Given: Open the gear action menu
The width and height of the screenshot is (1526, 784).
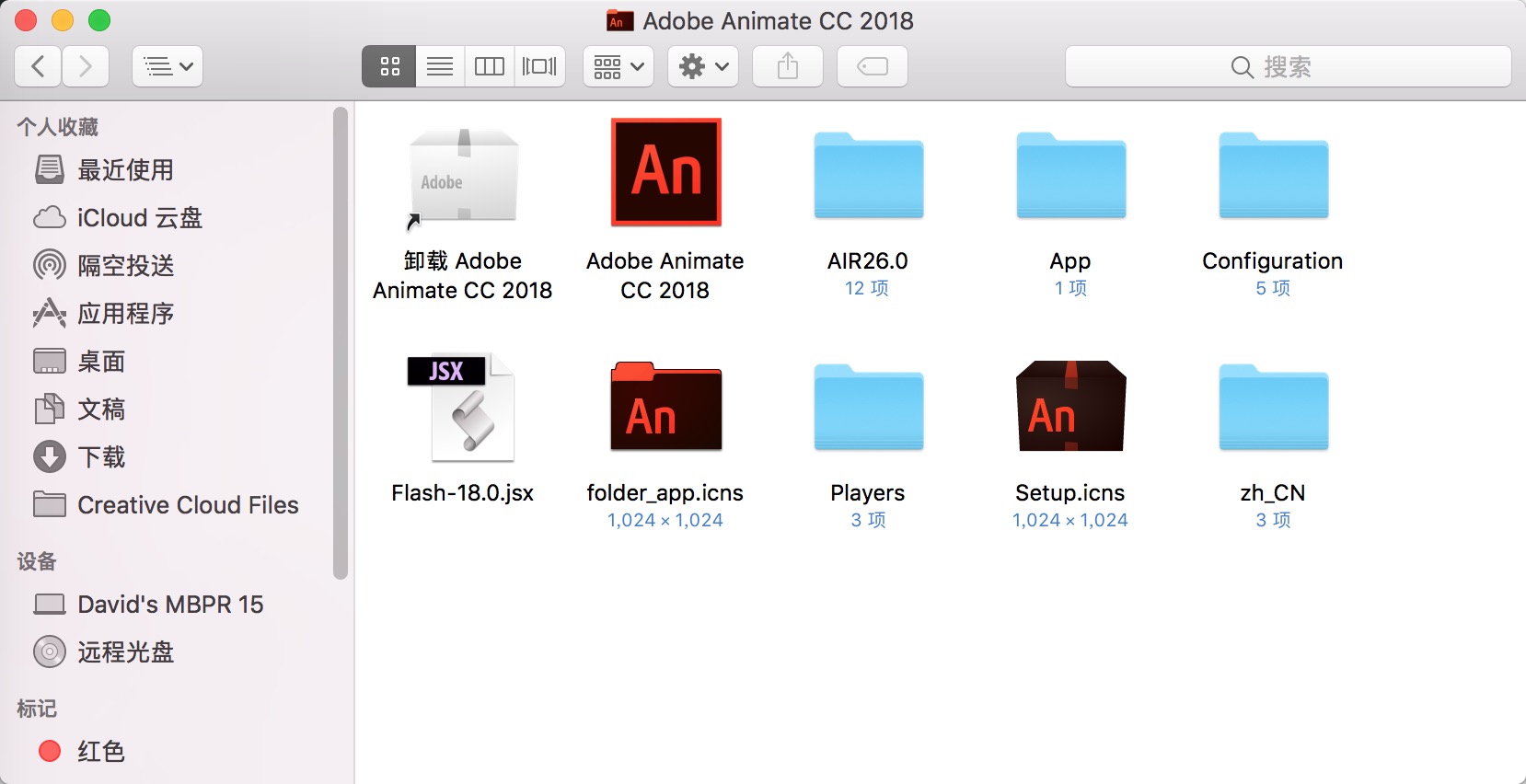Looking at the screenshot, I should click(703, 66).
